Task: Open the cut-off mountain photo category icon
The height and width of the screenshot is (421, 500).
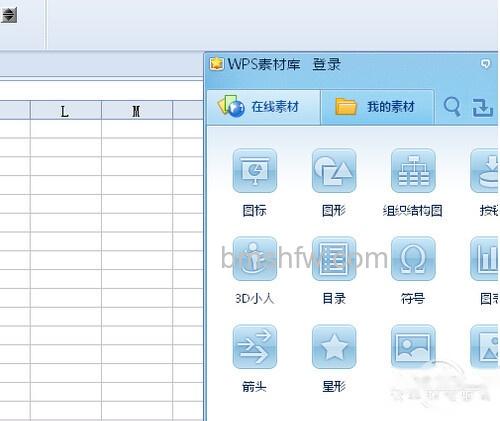Action: point(484,347)
